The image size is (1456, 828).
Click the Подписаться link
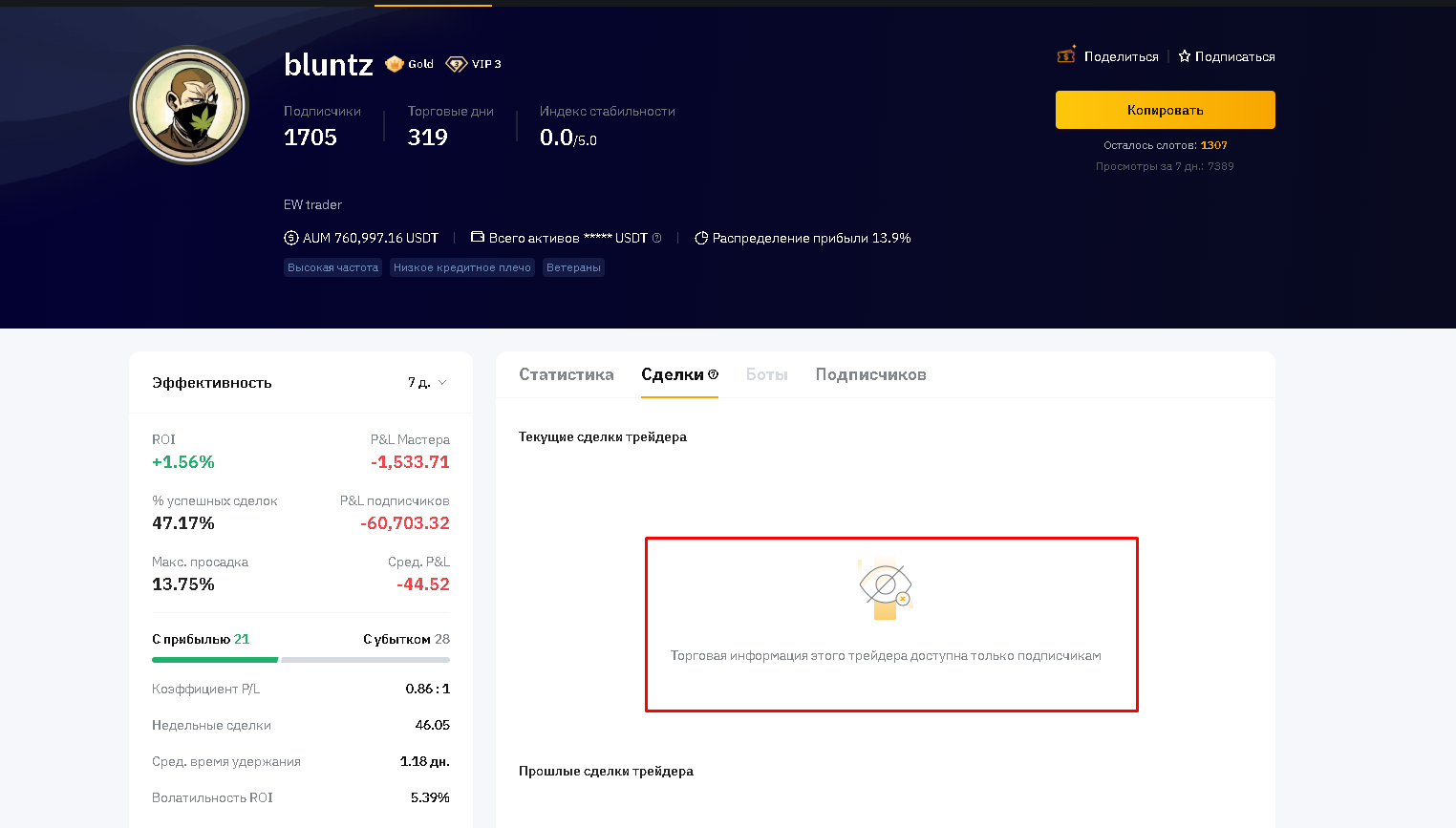pos(1234,56)
